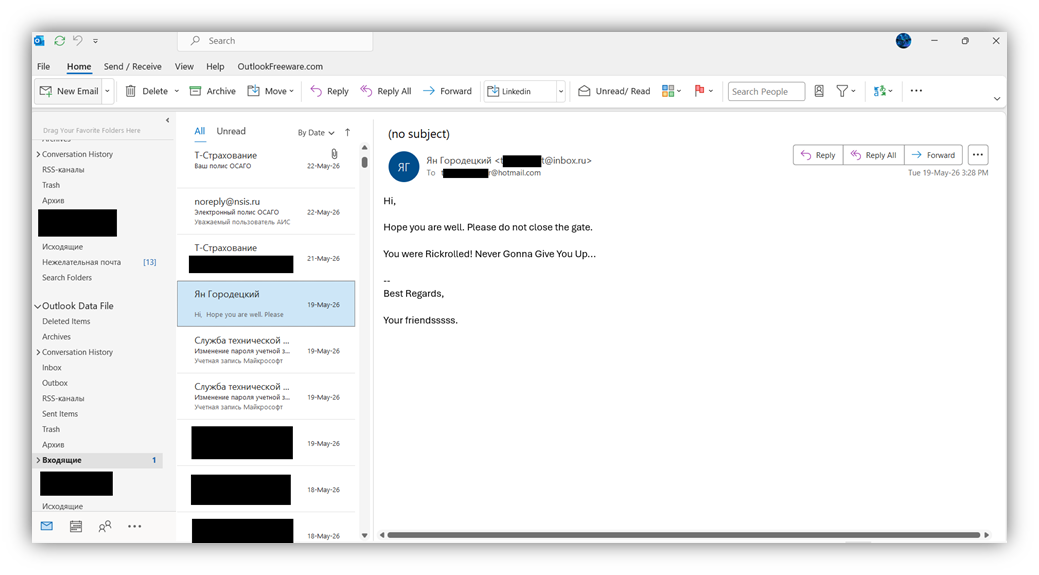Toggle Unread/Read status of message
The image size is (1039, 575).
tap(614, 91)
